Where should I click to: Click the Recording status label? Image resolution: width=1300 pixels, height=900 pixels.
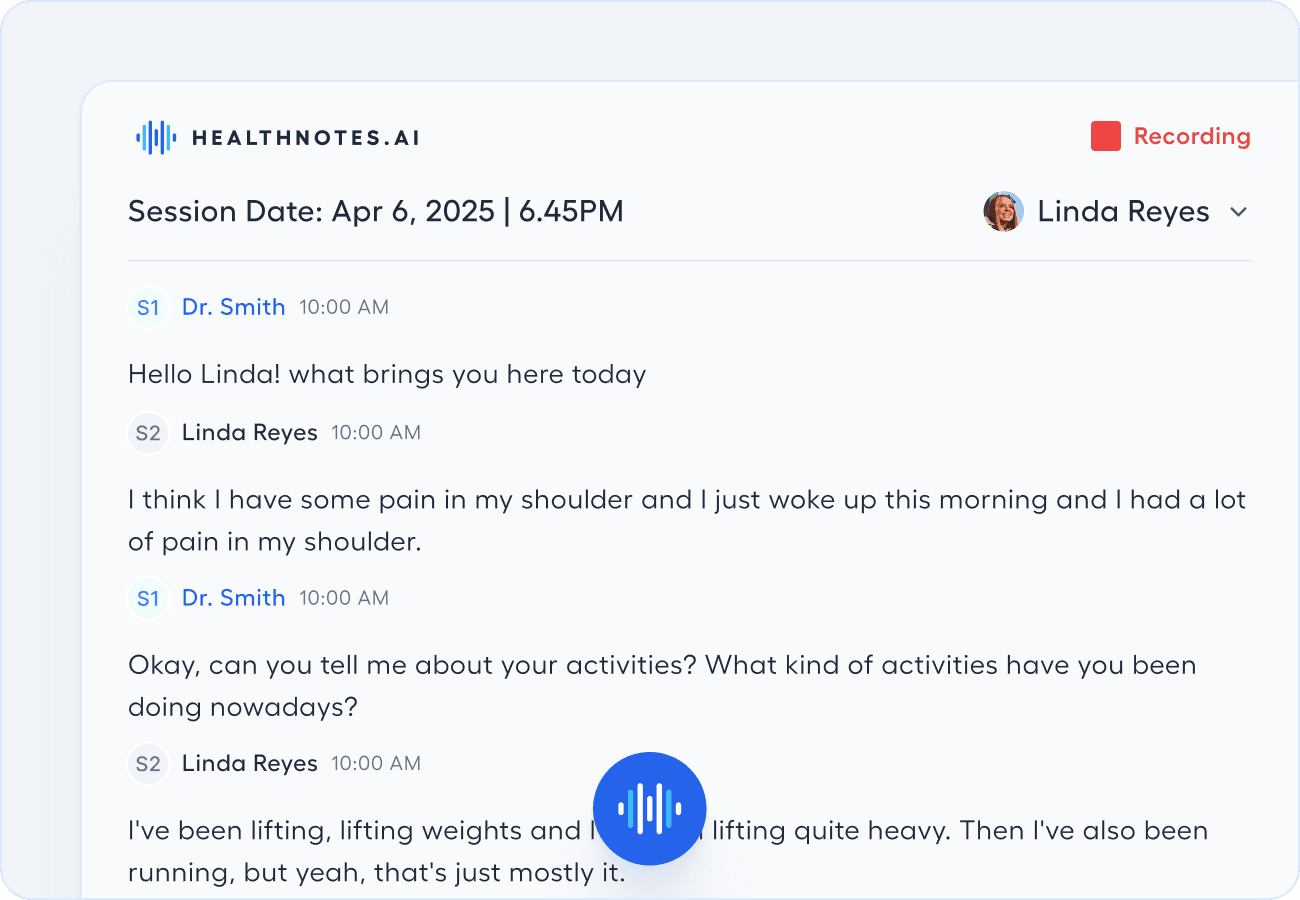pyautogui.click(x=1191, y=136)
